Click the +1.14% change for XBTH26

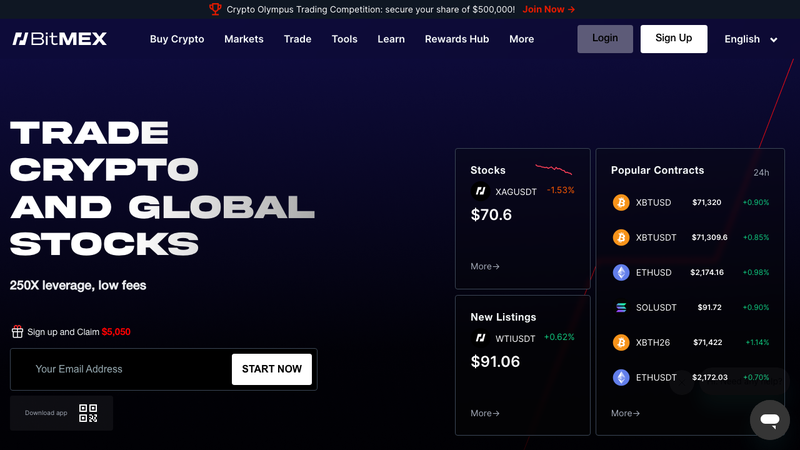pos(757,342)
